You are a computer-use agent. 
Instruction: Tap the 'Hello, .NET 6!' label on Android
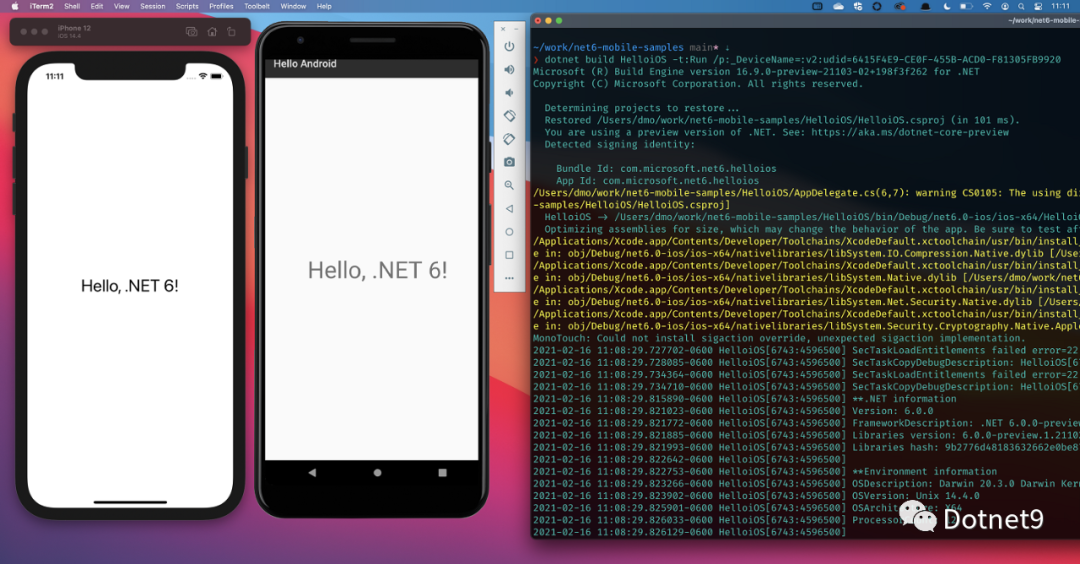click(377, 271)
